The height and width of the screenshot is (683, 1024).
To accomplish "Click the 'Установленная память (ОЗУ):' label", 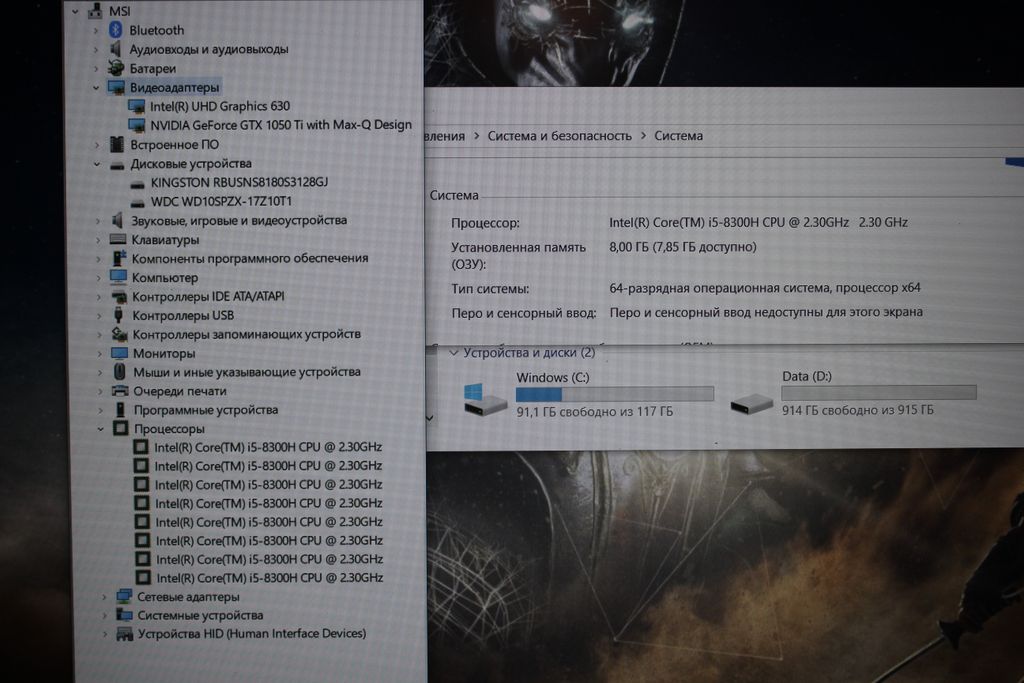I will coord(519,256).
